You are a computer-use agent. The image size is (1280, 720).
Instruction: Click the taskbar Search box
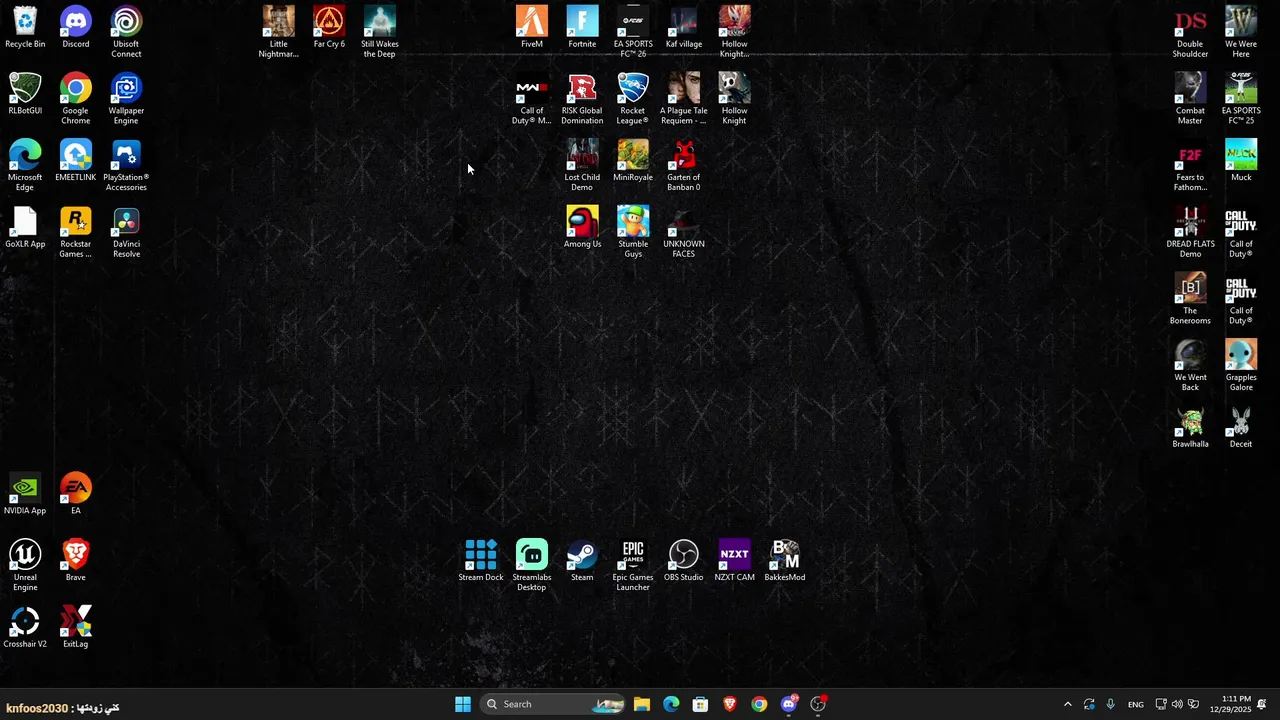(x=552, y=704)
